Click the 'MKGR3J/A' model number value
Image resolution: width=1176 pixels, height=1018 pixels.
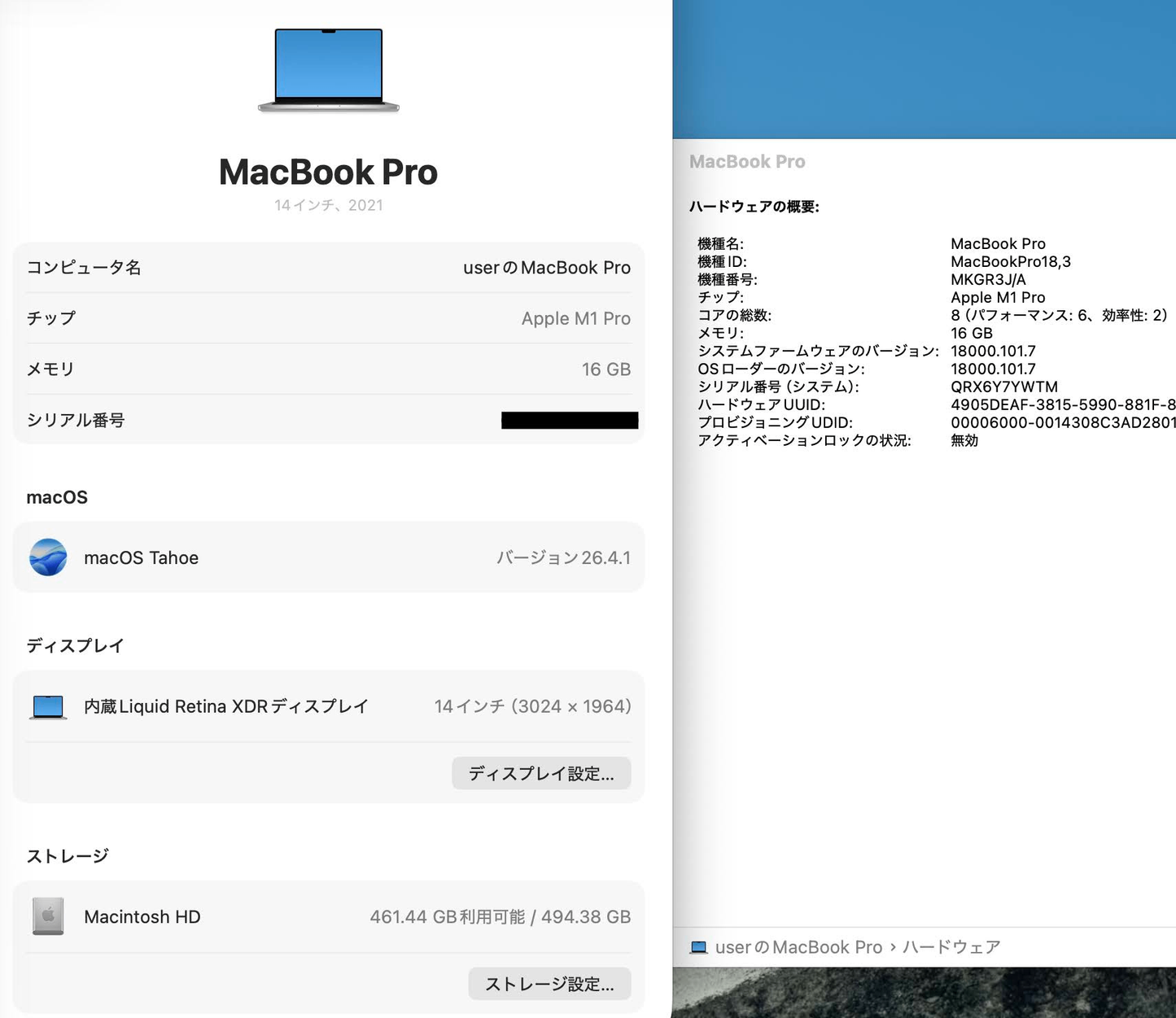tap(988, 280)
